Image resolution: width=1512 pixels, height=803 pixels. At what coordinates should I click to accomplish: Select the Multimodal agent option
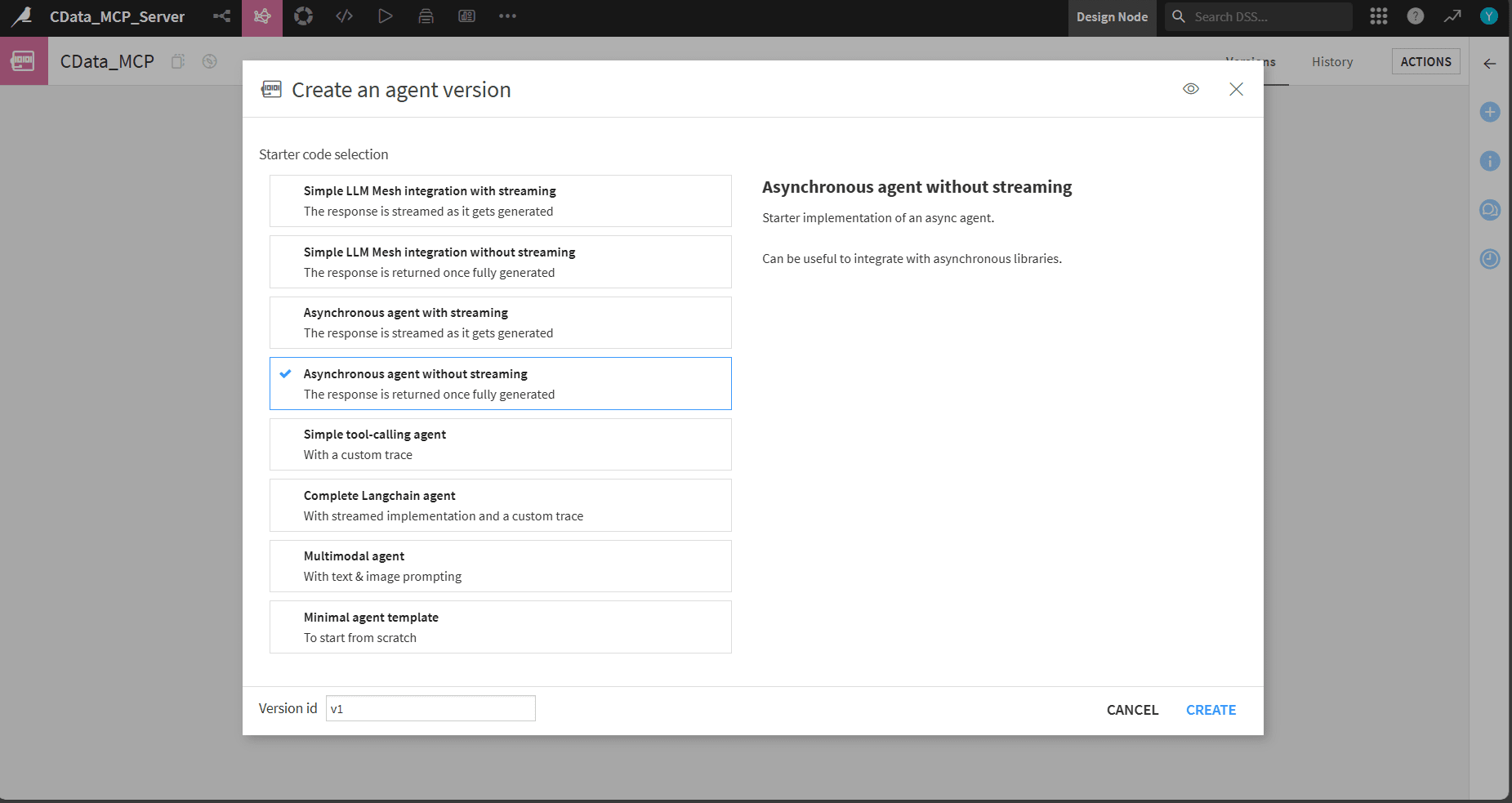pyautogui.click(x=500, y=566)
